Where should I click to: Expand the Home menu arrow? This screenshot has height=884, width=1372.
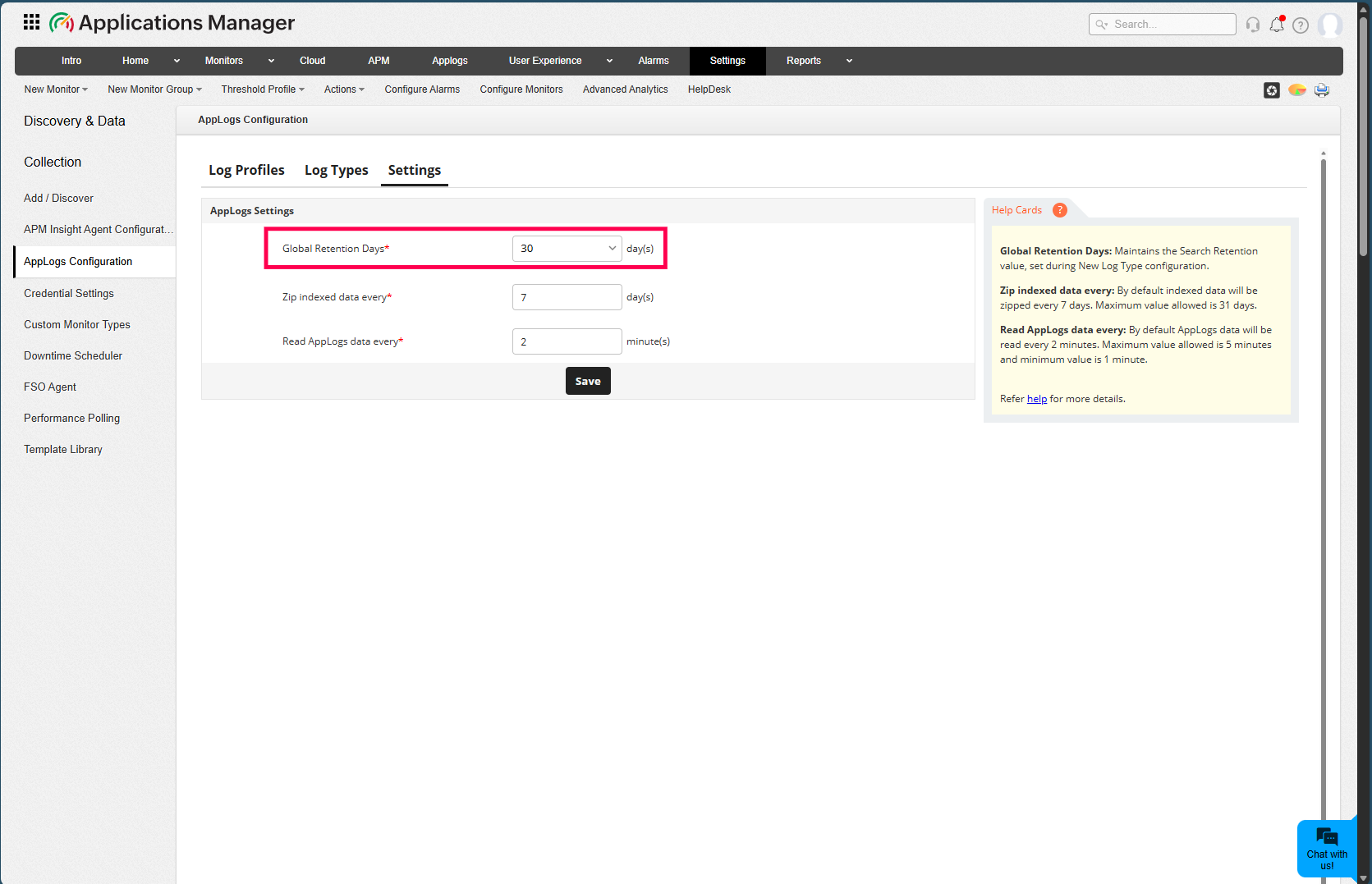[177, 61]
